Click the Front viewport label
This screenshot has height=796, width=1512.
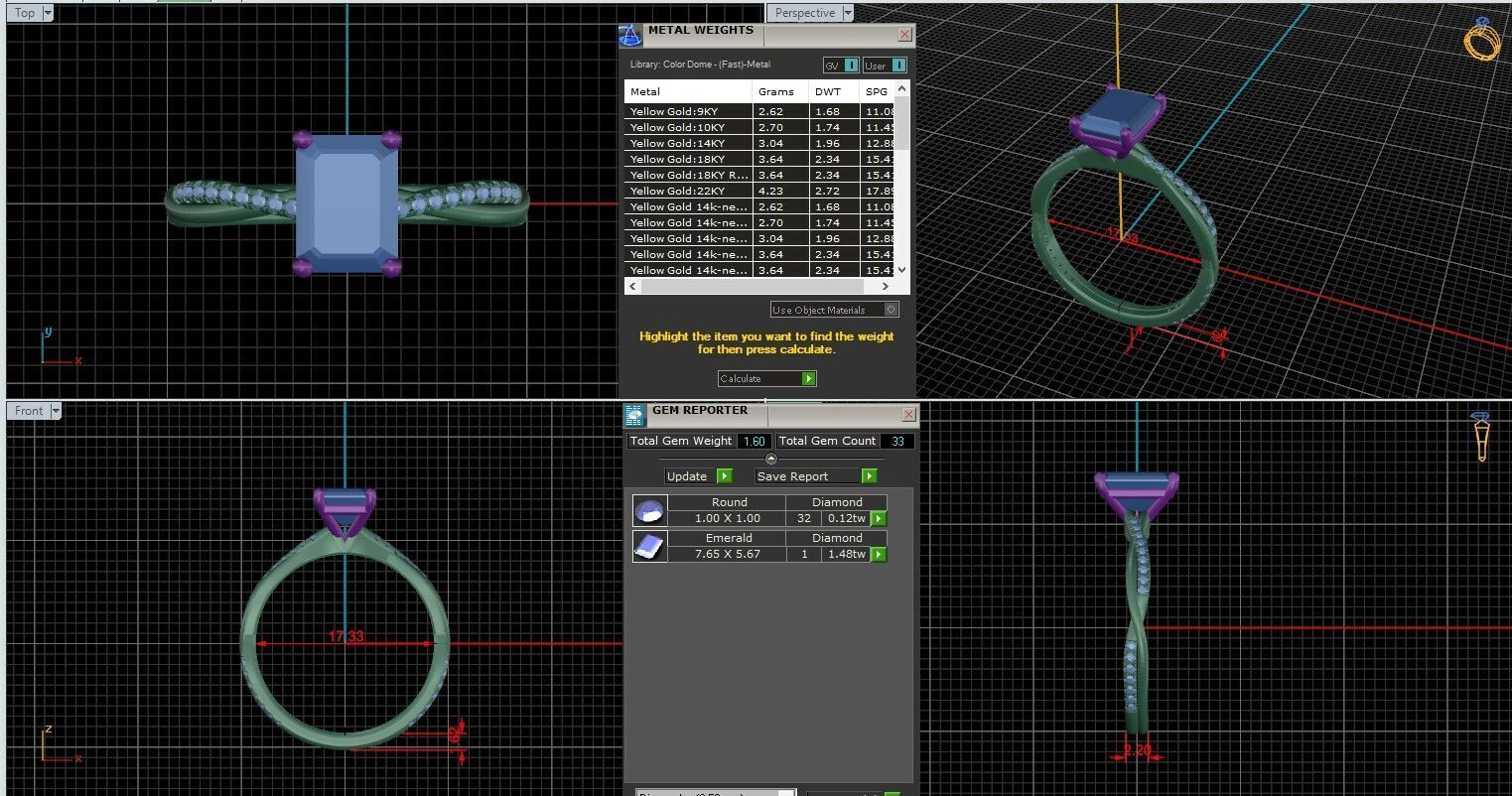click(29, 411)
